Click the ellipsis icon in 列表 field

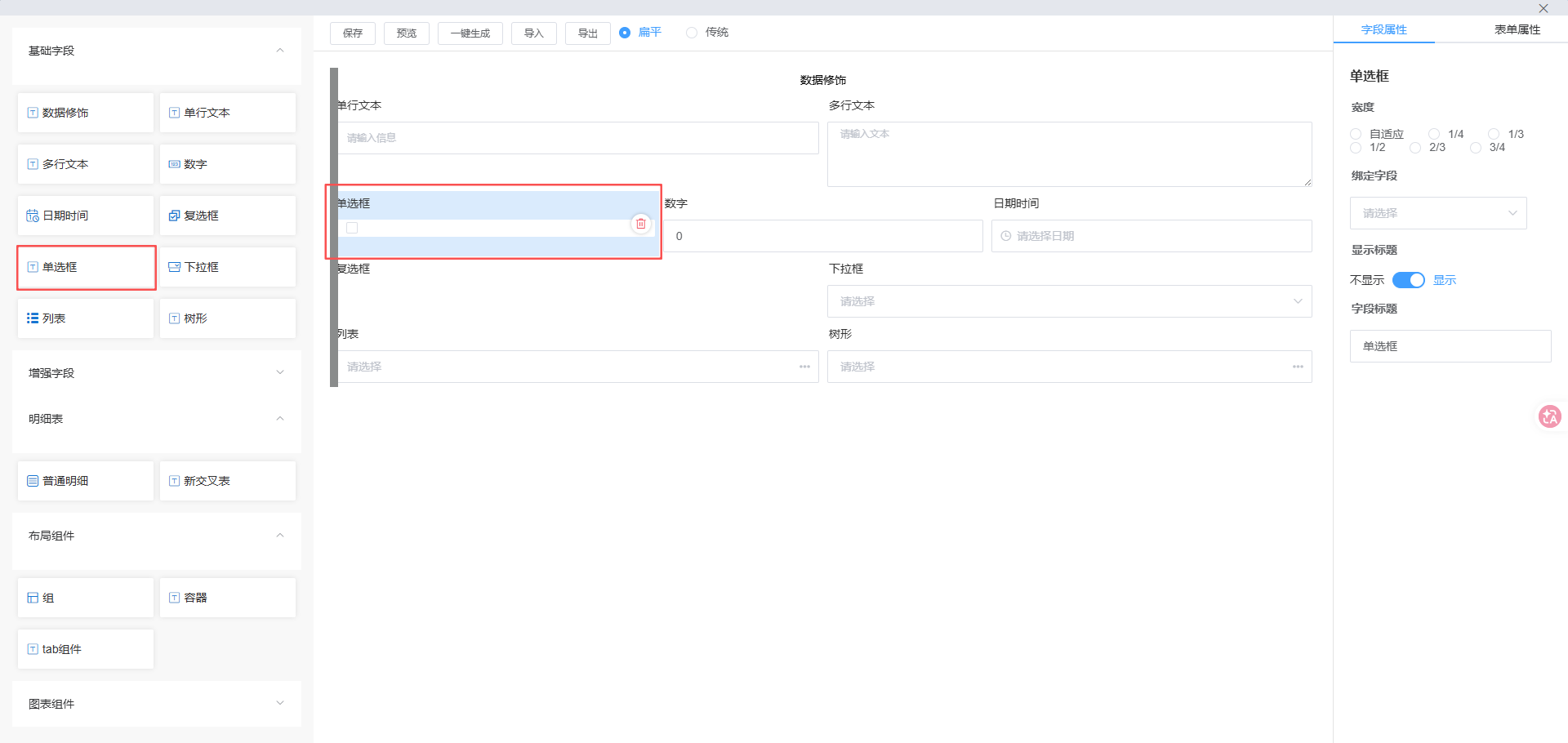(x=804, y=367)
